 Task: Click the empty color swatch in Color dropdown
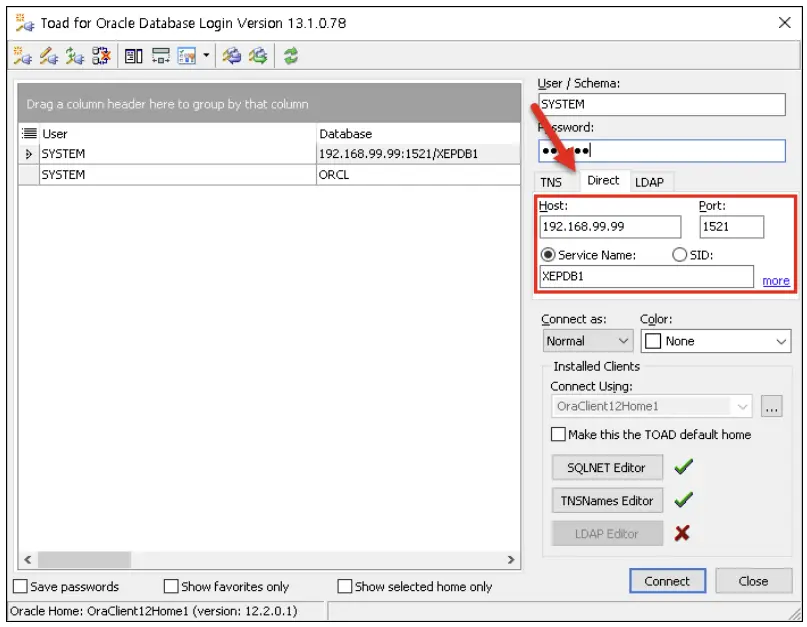tap(653, 341)
